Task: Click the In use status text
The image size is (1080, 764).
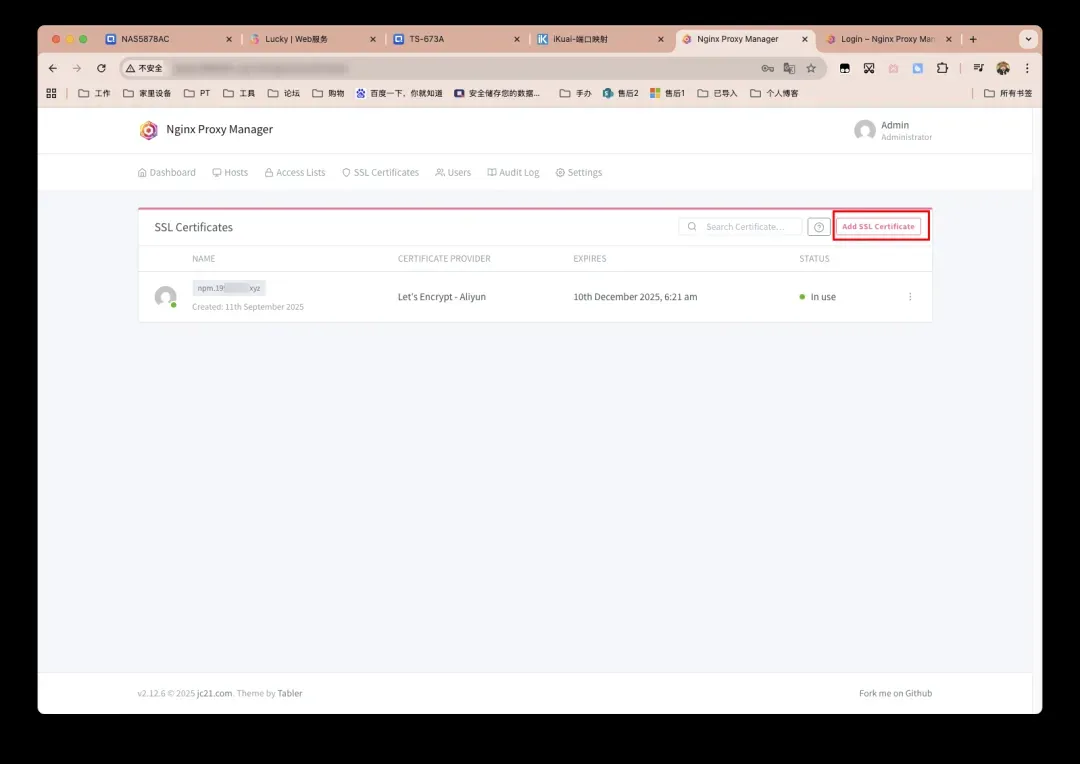Action: pos(823,297)
